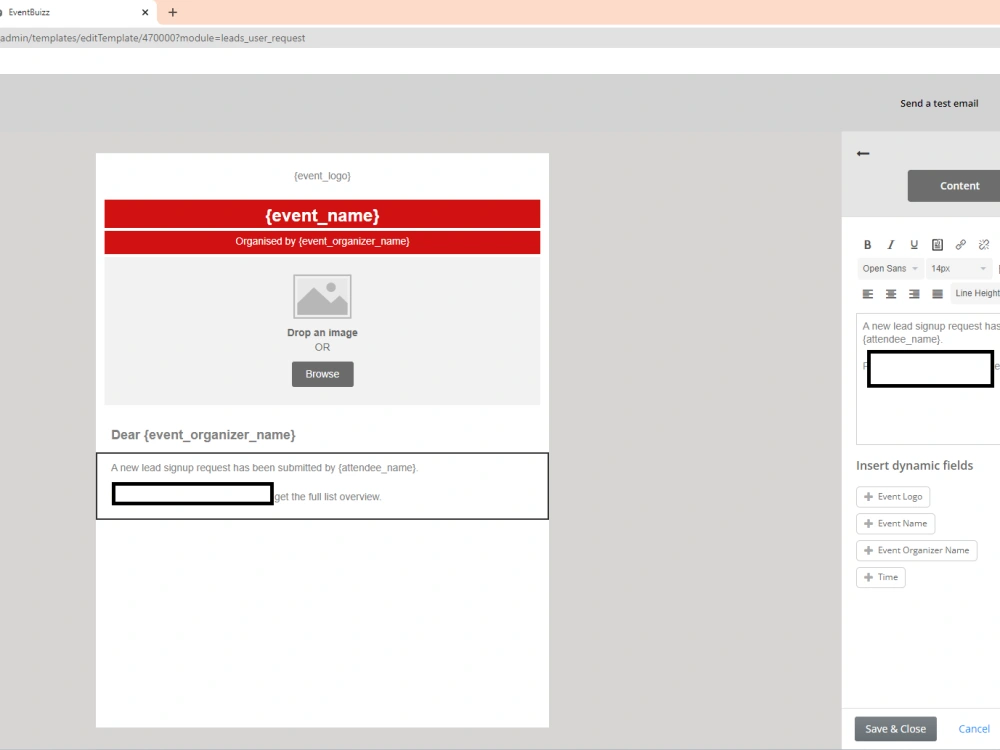Click the 'Drop an image' label
The width and height of the screenshot is (1000, 750).
322,333
